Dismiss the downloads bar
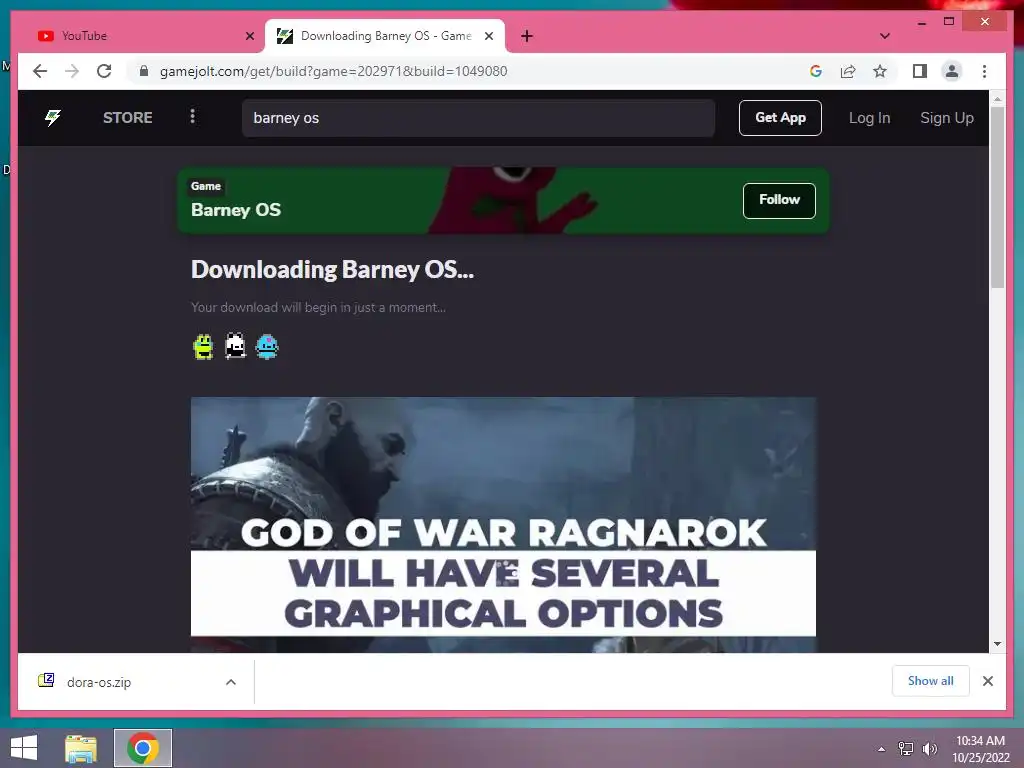This screenshot has width=1024, height=768. point(987,681)
